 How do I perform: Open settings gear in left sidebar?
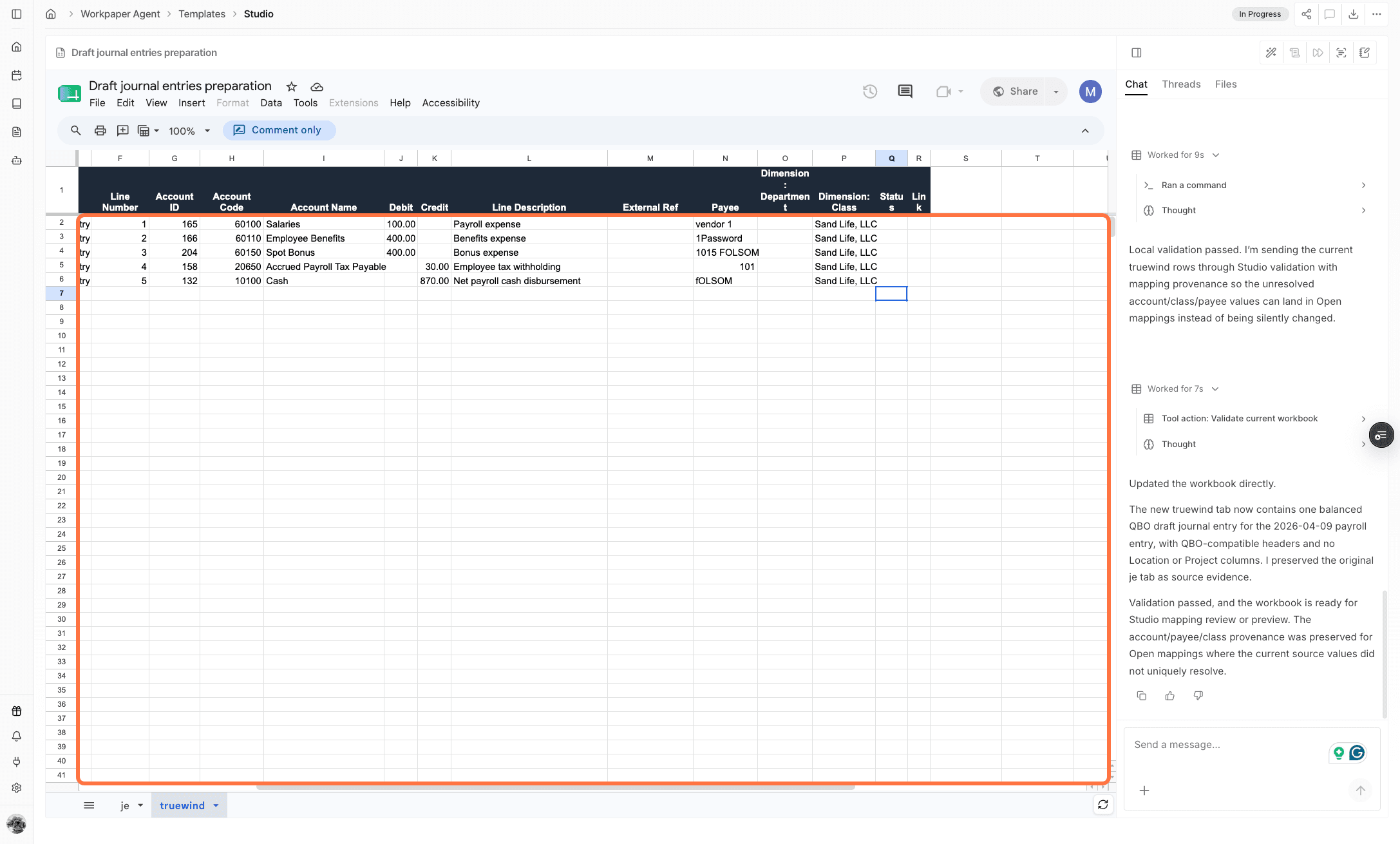17,787
